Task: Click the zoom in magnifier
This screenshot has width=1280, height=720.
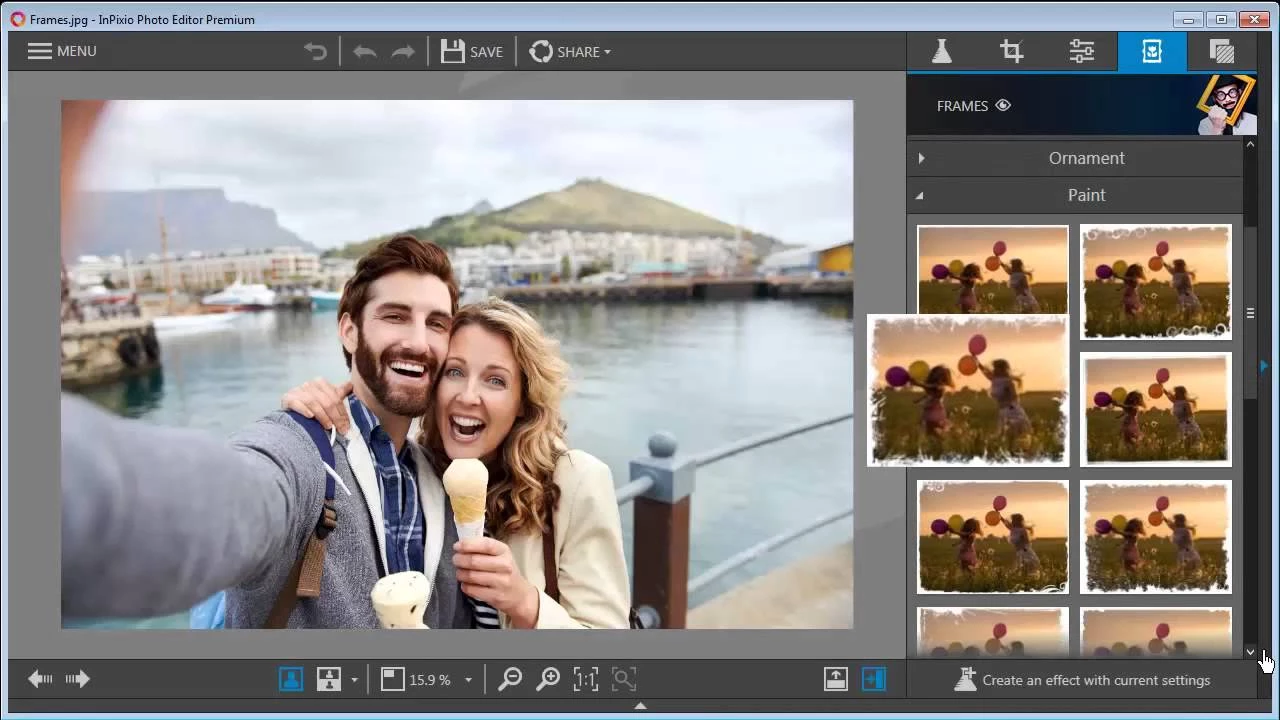Action: pos(548,680)
